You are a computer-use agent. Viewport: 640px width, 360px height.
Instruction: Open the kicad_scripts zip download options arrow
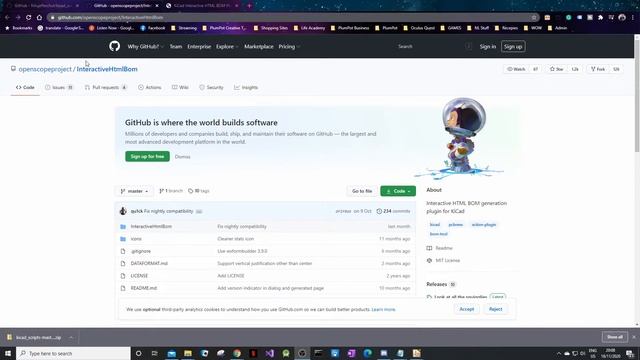(71, 337)
